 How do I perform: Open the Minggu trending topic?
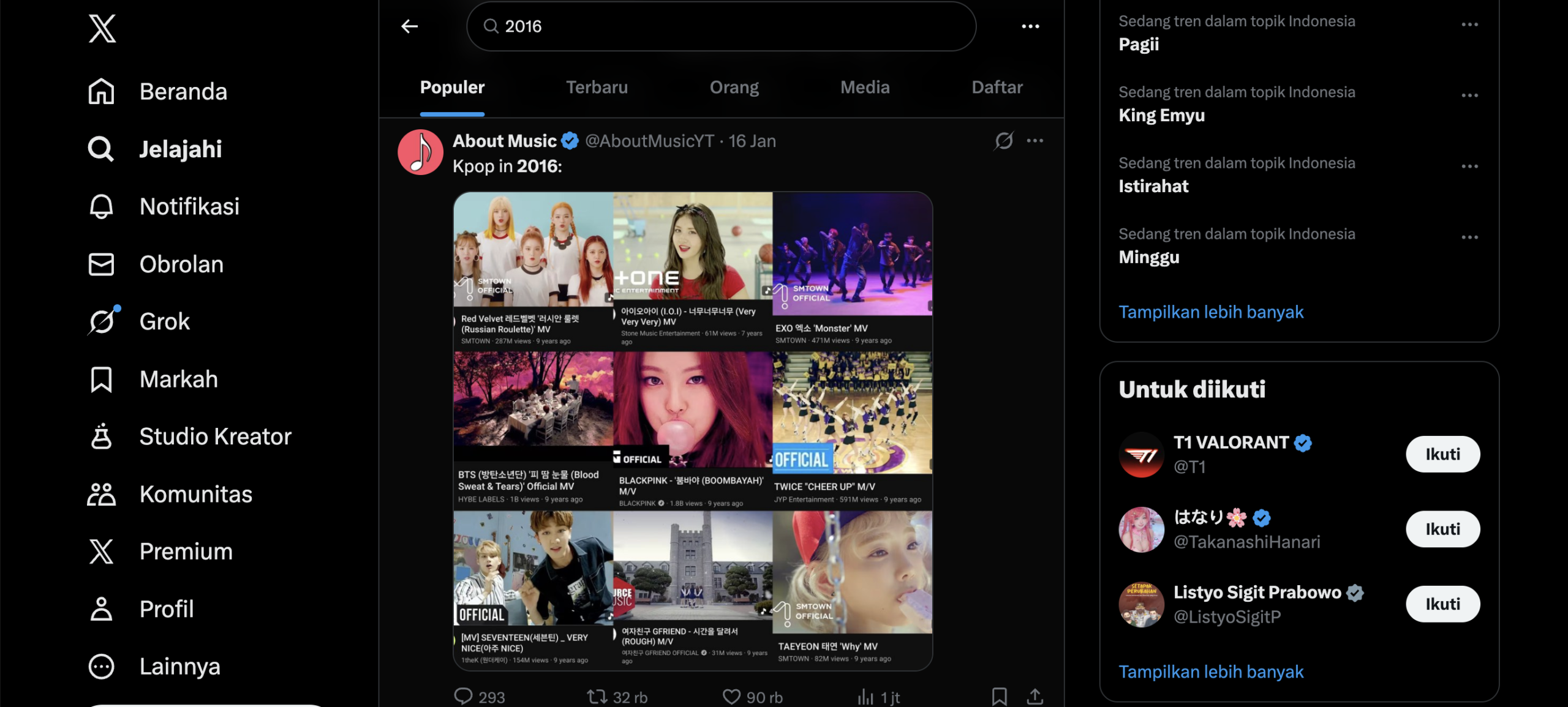pos(1148,258)
